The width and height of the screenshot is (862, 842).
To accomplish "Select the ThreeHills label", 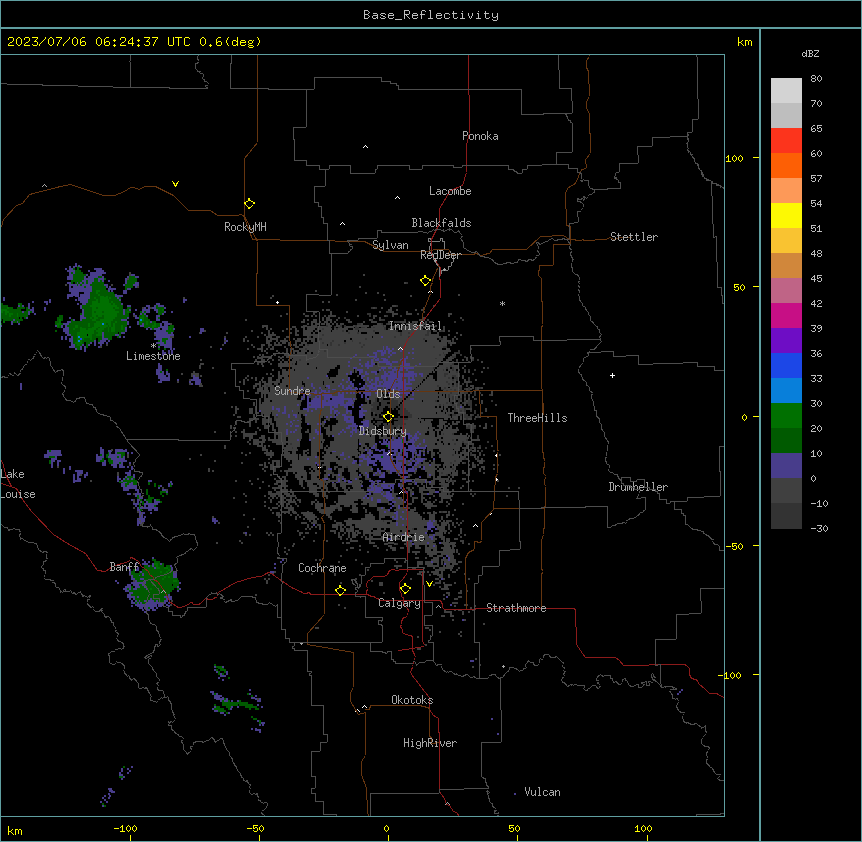I will [x=537, y=418].
